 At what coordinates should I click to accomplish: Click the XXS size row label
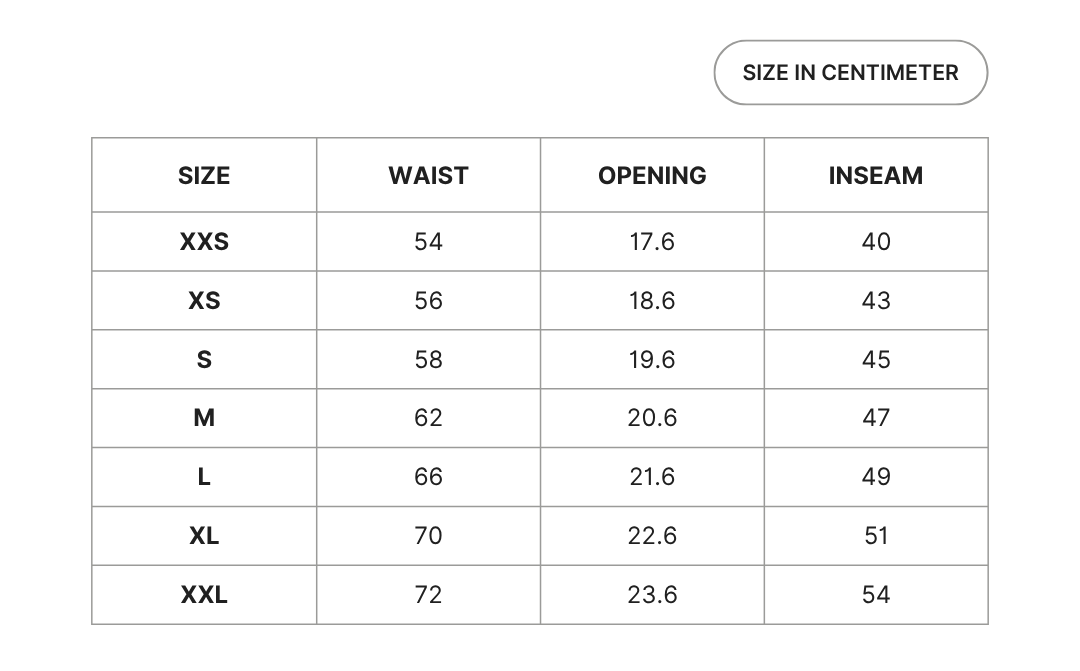[x=204, y=241]
